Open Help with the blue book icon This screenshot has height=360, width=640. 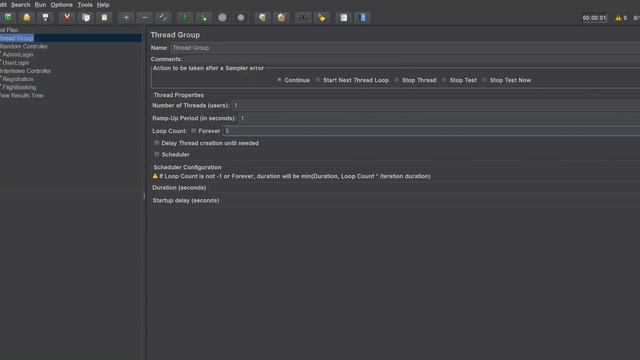pyautogui.click(x=362, y=18)
